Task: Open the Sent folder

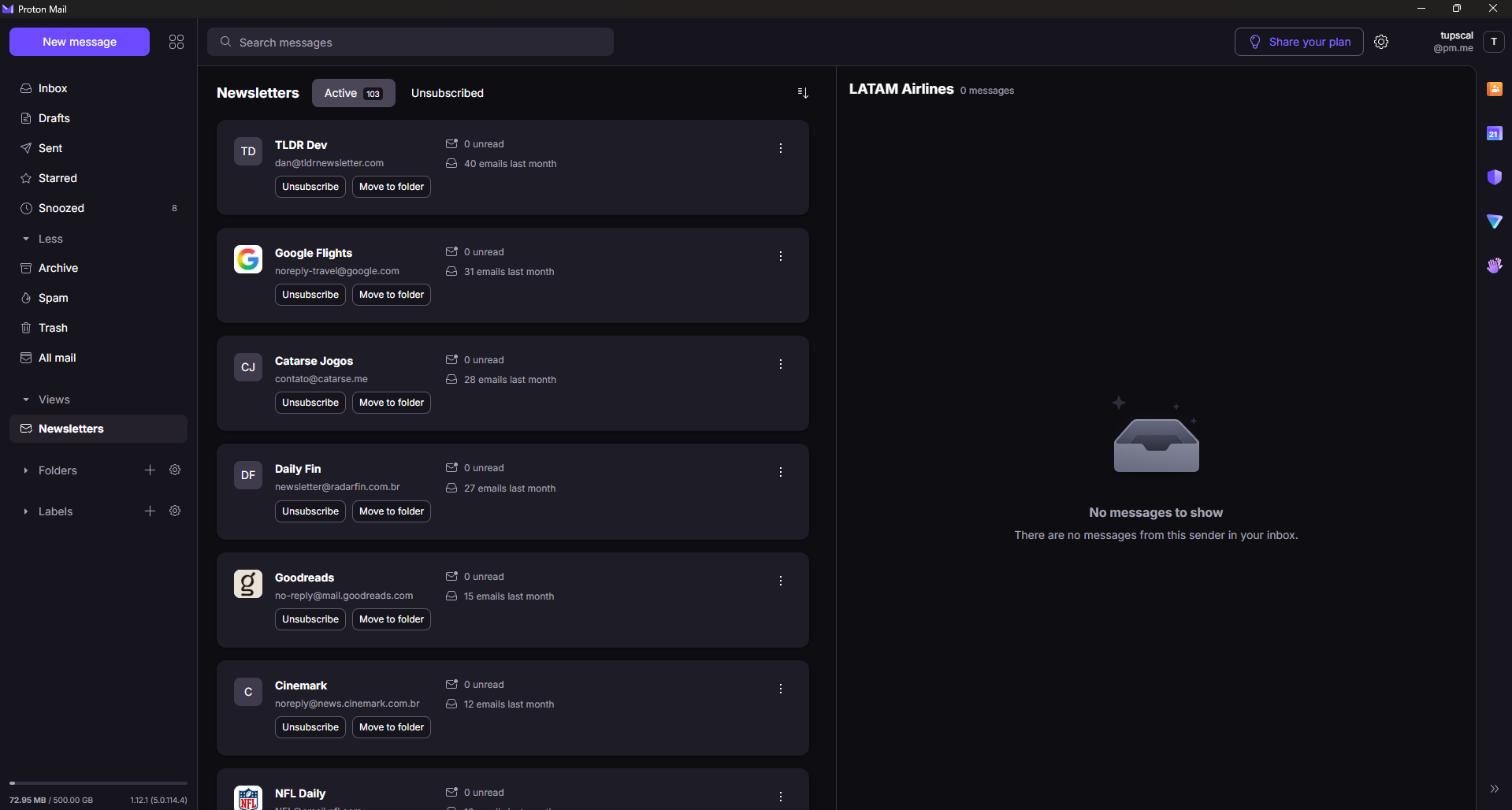Action: 98,148
